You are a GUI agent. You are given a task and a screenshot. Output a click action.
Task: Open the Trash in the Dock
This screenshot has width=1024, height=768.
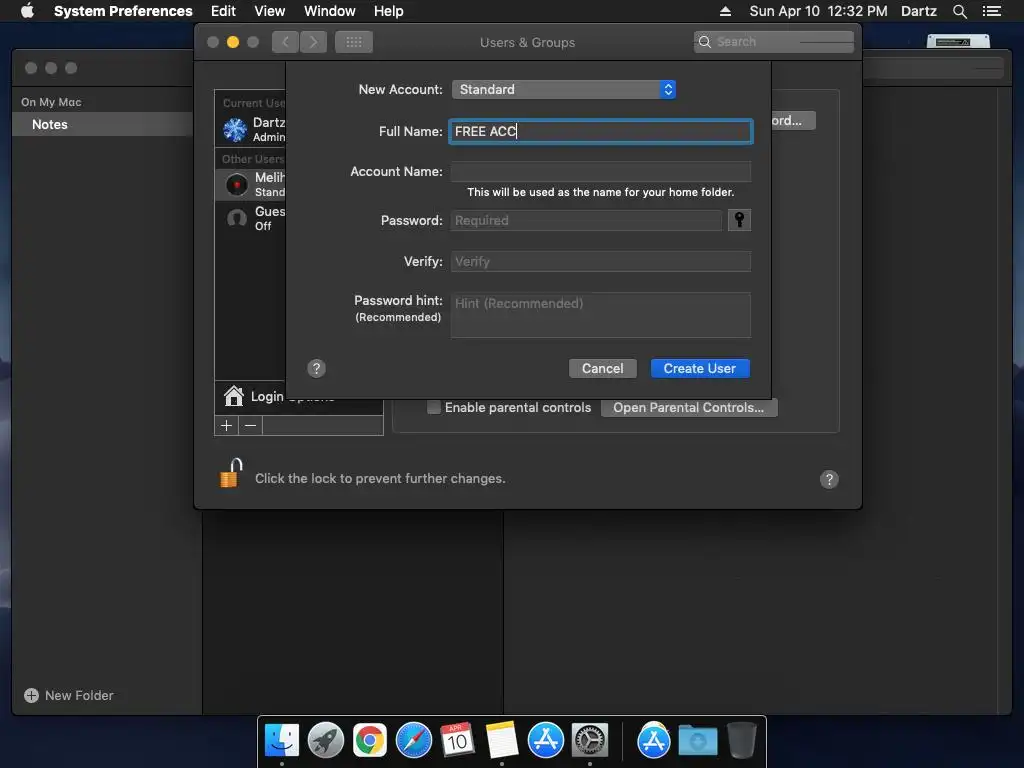coord(741,741)
